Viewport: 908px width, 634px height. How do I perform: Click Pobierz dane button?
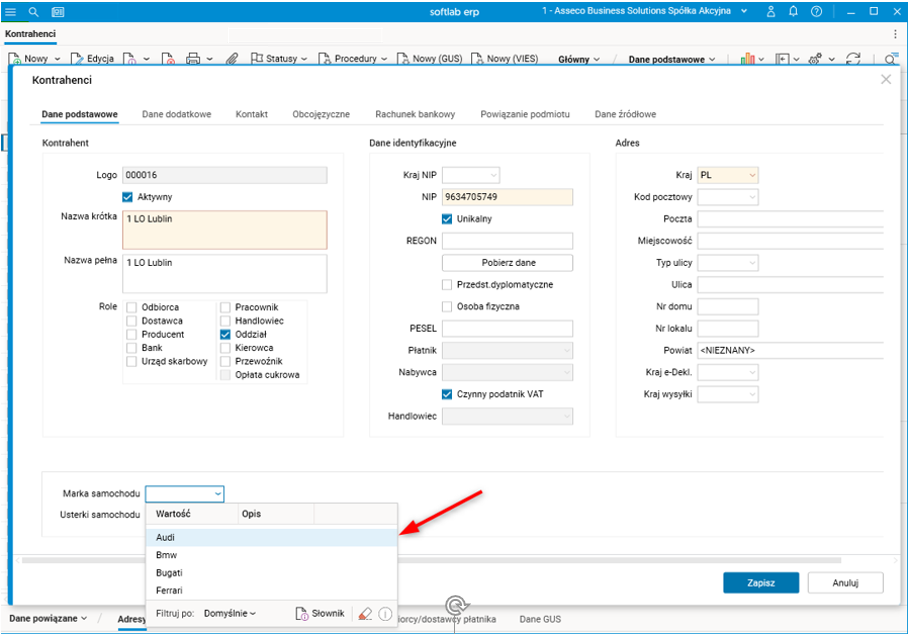[508, 263]
